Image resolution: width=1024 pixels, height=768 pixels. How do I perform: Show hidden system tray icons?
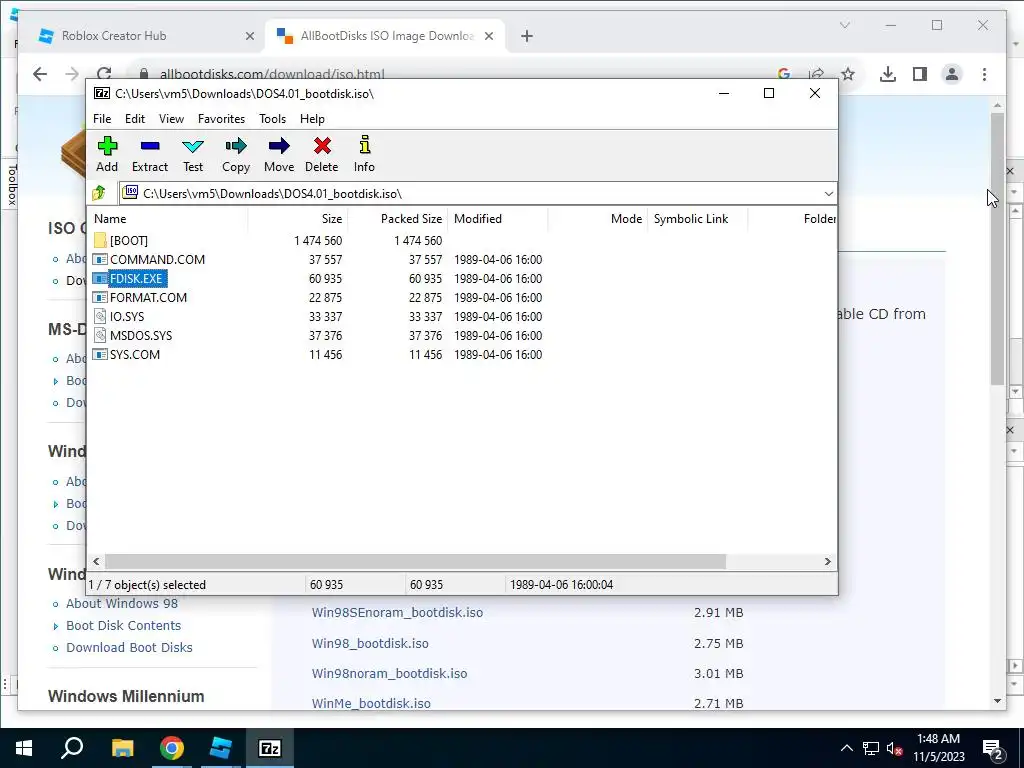pyautogui.click(x=846, y=748)
